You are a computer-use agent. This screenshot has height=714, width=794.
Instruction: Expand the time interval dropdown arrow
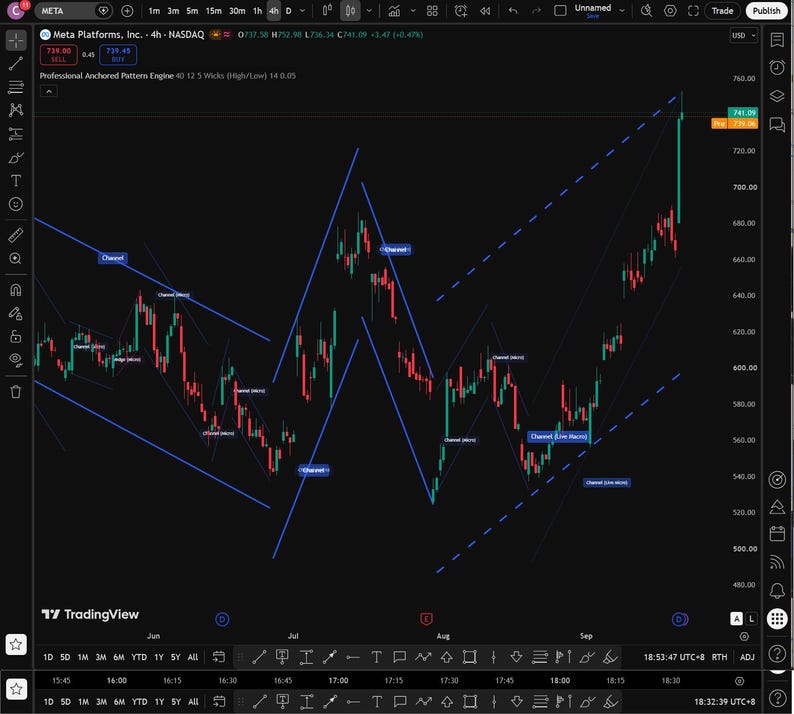(302, 11)
